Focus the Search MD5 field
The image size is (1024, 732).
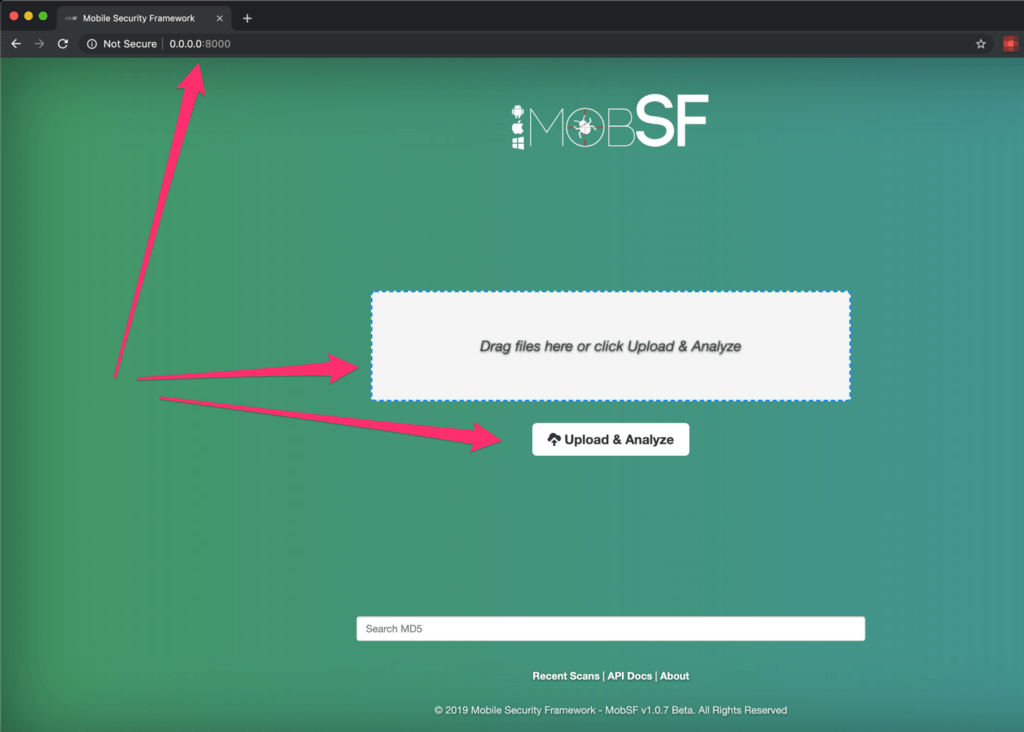pyautogui.click(x=611, y=629)
